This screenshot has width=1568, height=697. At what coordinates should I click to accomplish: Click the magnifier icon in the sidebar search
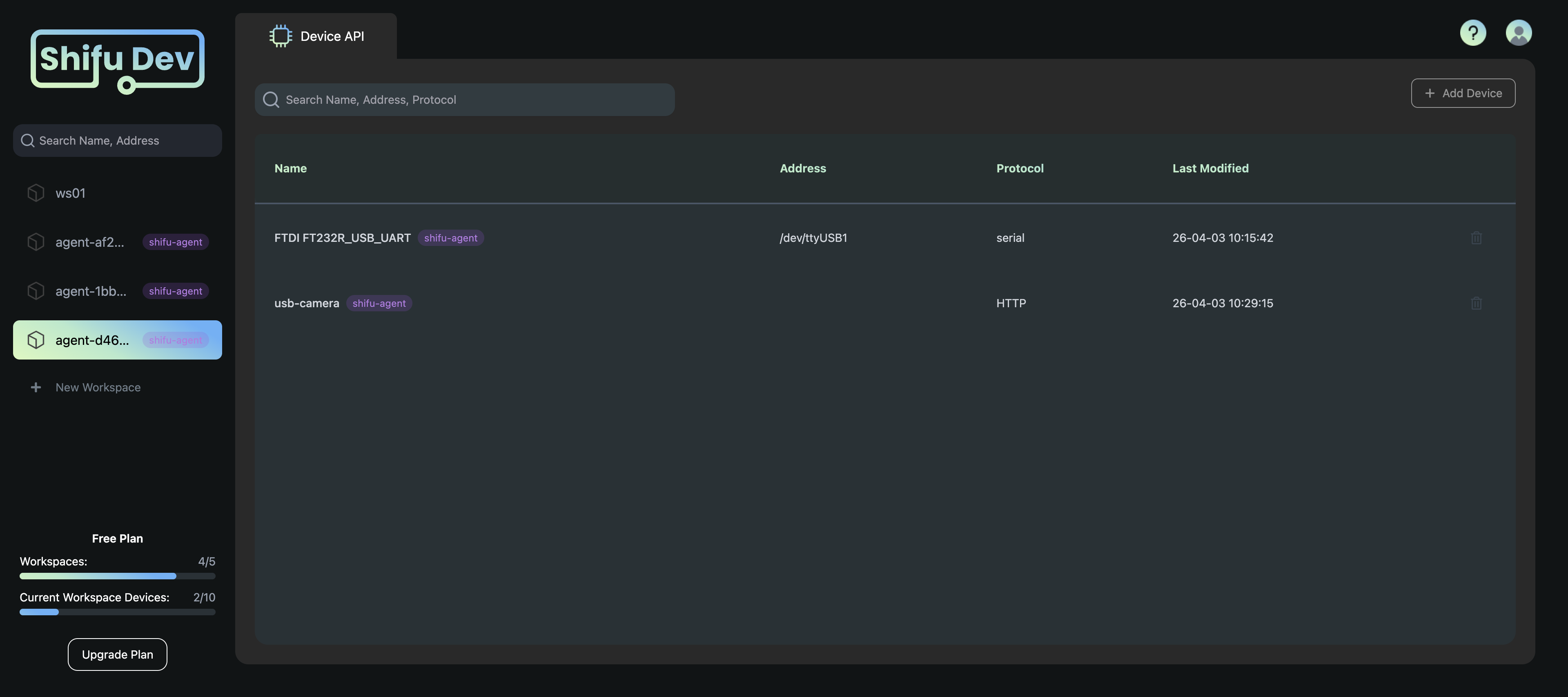pyautogui.click(x=27, y=140)
